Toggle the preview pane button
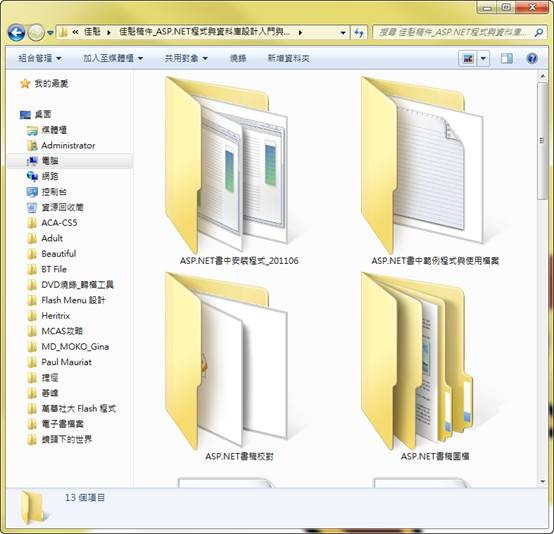The height and width of the screenshot is (534, 554). [507, 59]
